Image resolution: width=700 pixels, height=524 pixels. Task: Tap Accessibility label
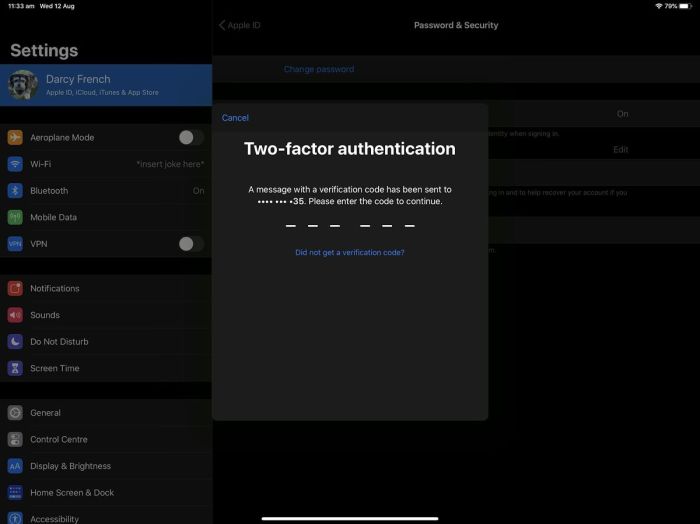54,519
